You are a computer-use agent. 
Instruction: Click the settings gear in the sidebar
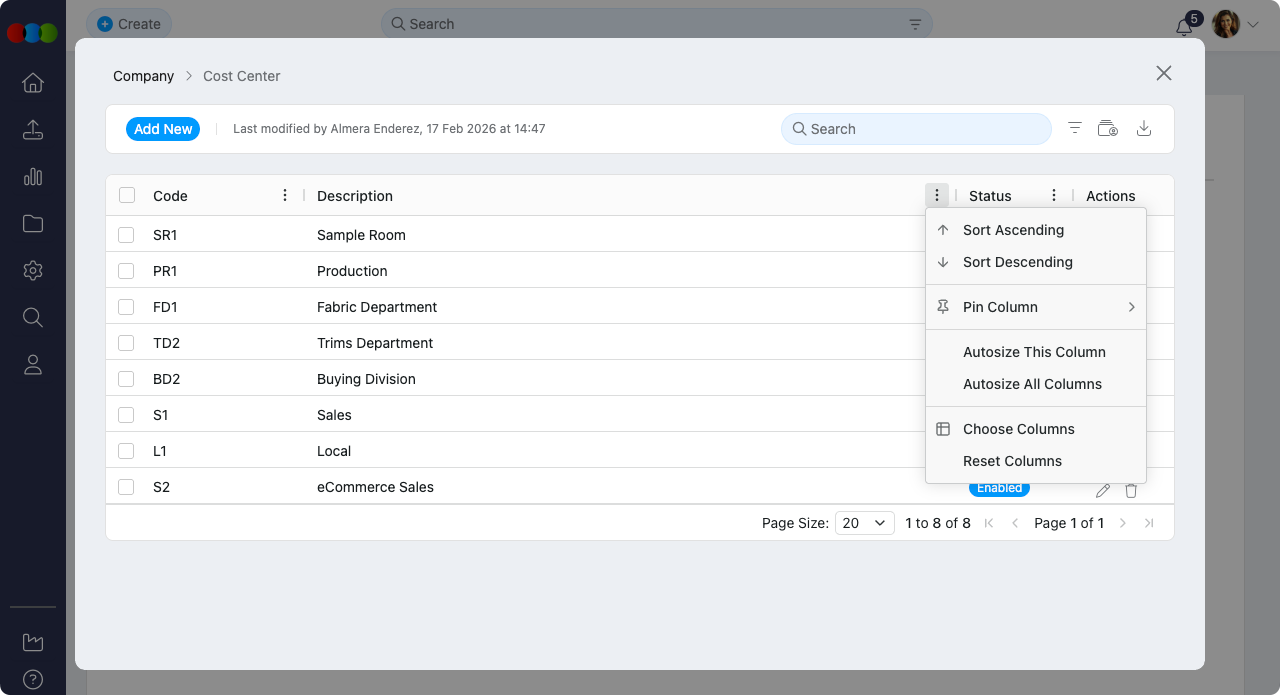[x=32, y=270]
